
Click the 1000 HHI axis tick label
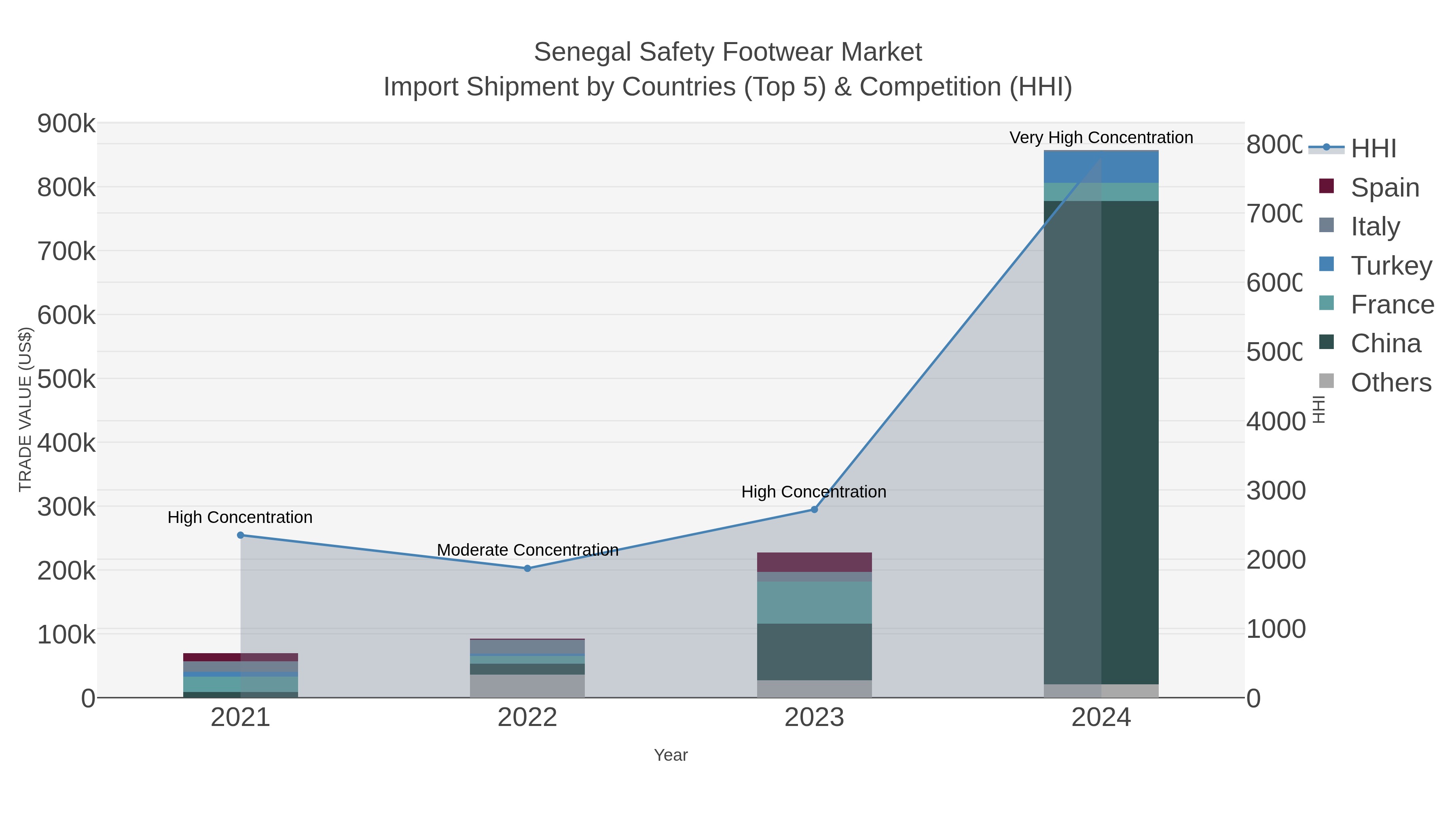[1276, 629]
